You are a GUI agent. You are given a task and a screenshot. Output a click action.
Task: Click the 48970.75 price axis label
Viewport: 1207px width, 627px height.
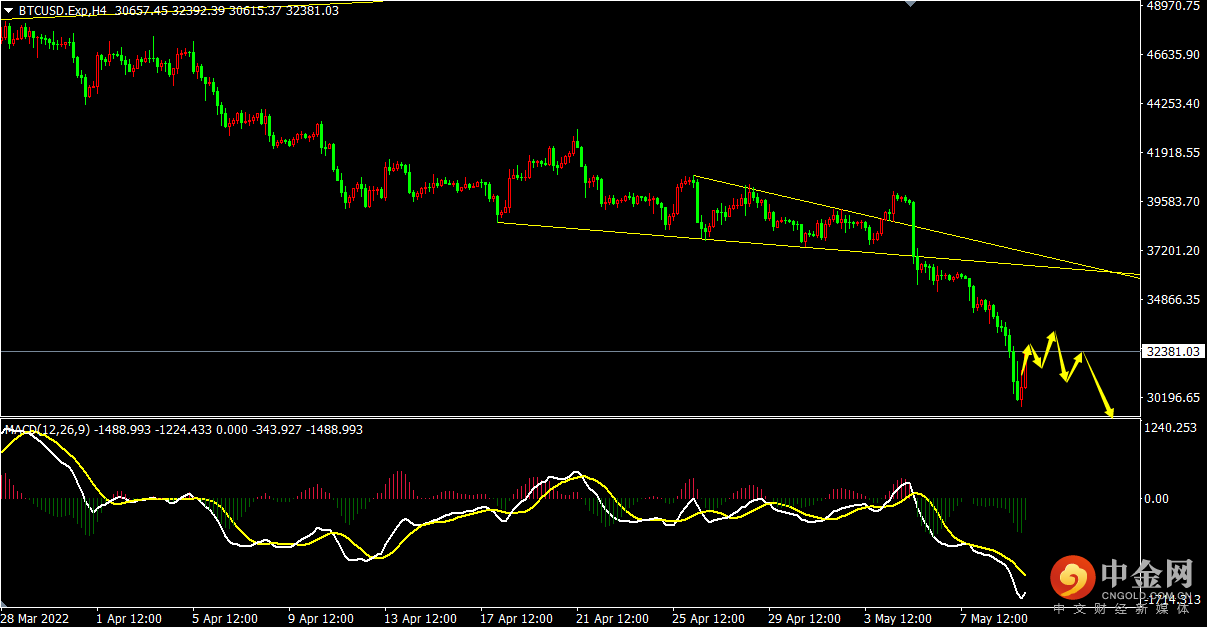1172,6
